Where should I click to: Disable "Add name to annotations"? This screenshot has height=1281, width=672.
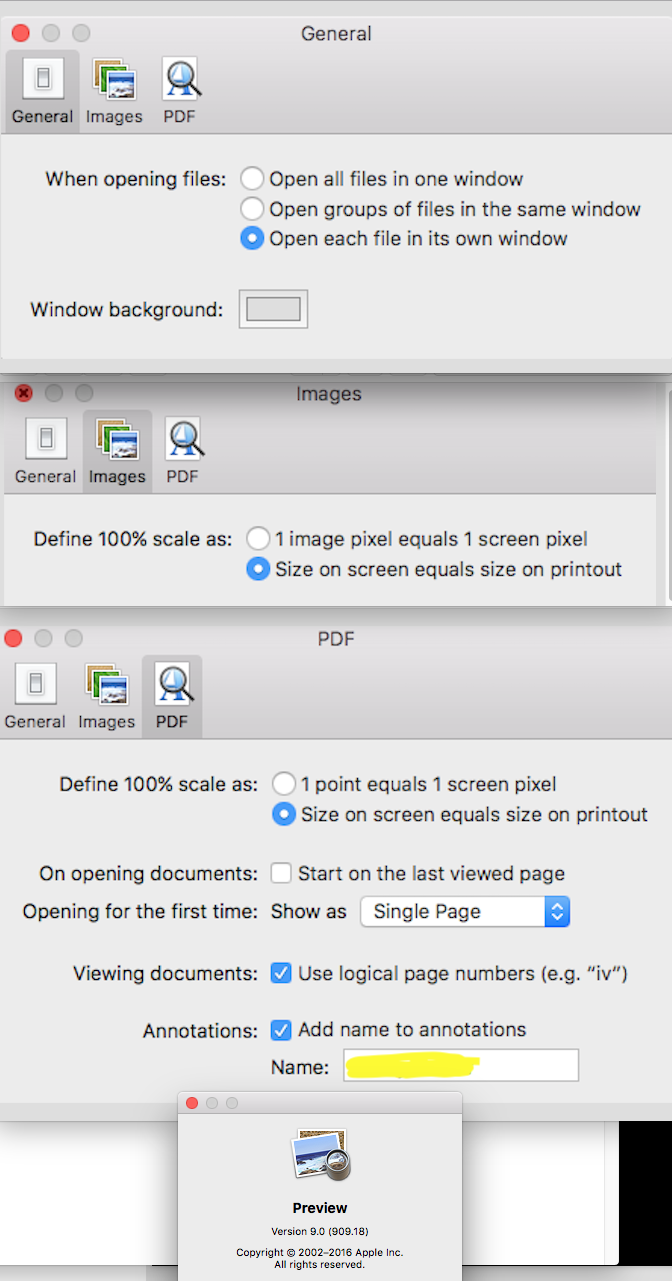(x=281, y=1030)
